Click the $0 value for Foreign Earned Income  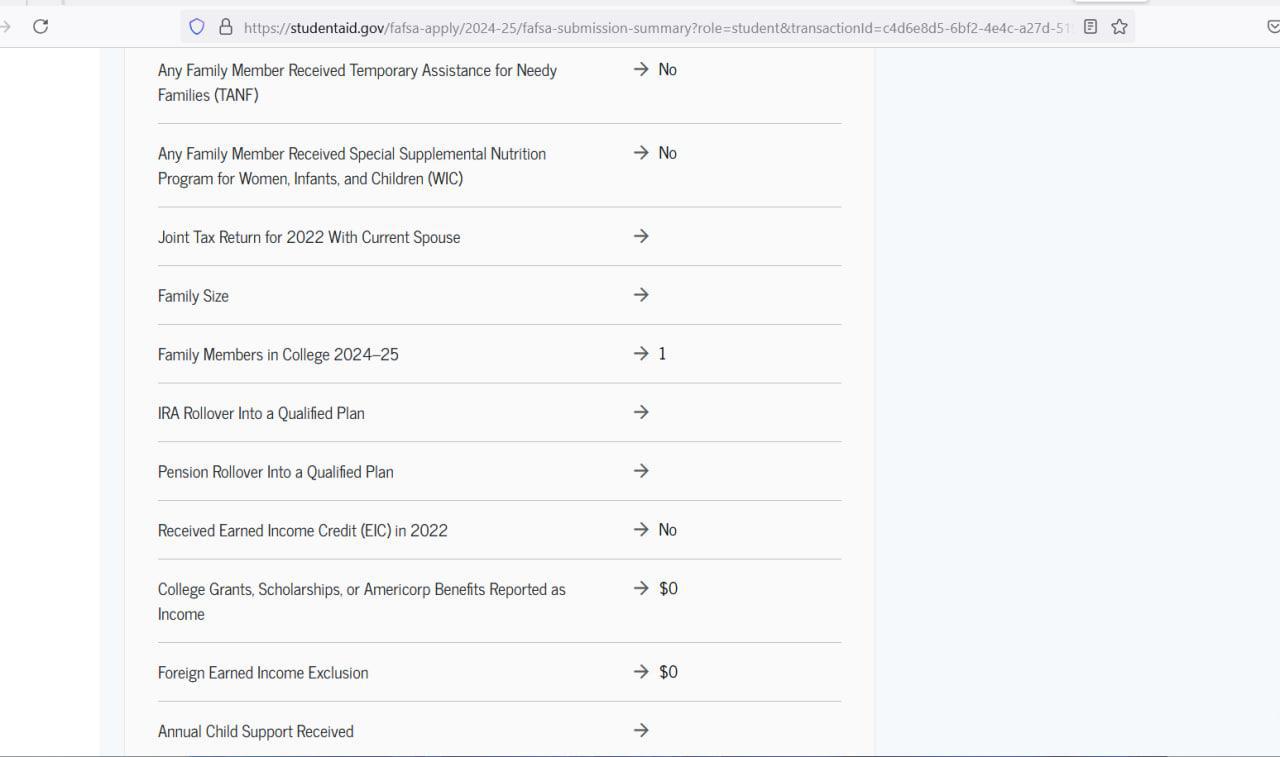click(x=668, y=672)
